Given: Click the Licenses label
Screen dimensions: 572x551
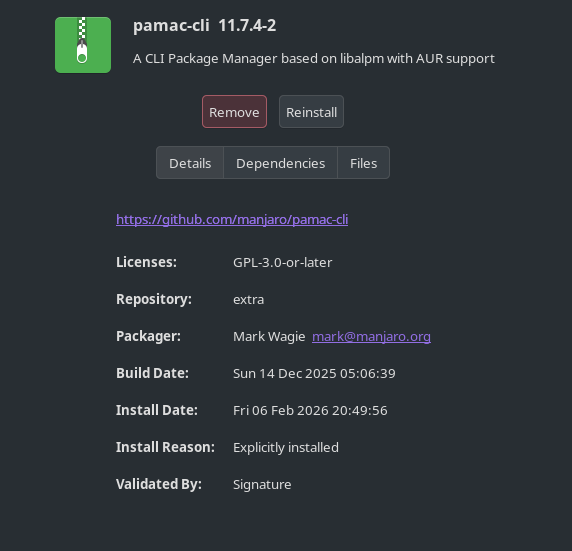Looking at the screenshot, I should [x=146, y=262].
